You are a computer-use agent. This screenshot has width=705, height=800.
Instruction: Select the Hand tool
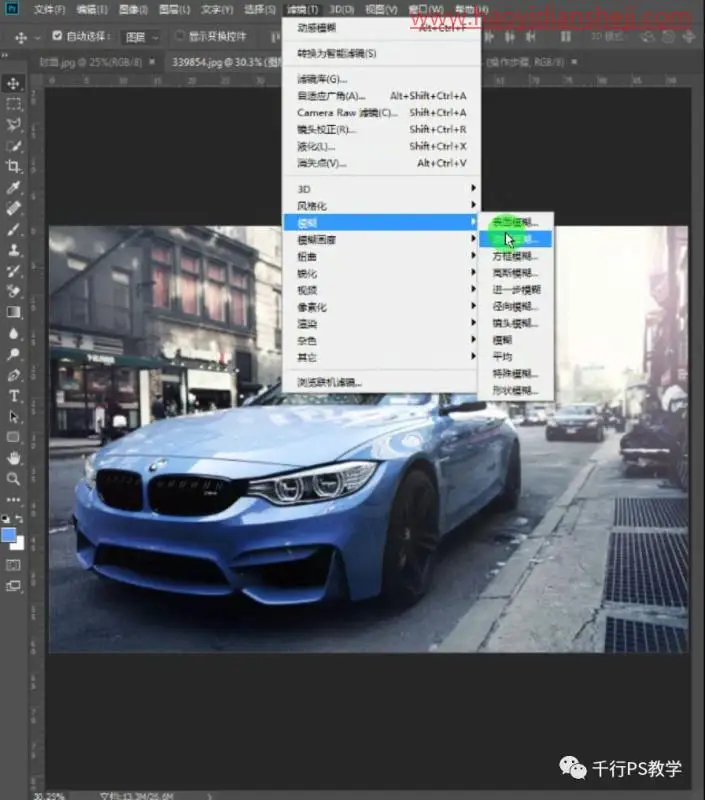[x=14, y=458]
